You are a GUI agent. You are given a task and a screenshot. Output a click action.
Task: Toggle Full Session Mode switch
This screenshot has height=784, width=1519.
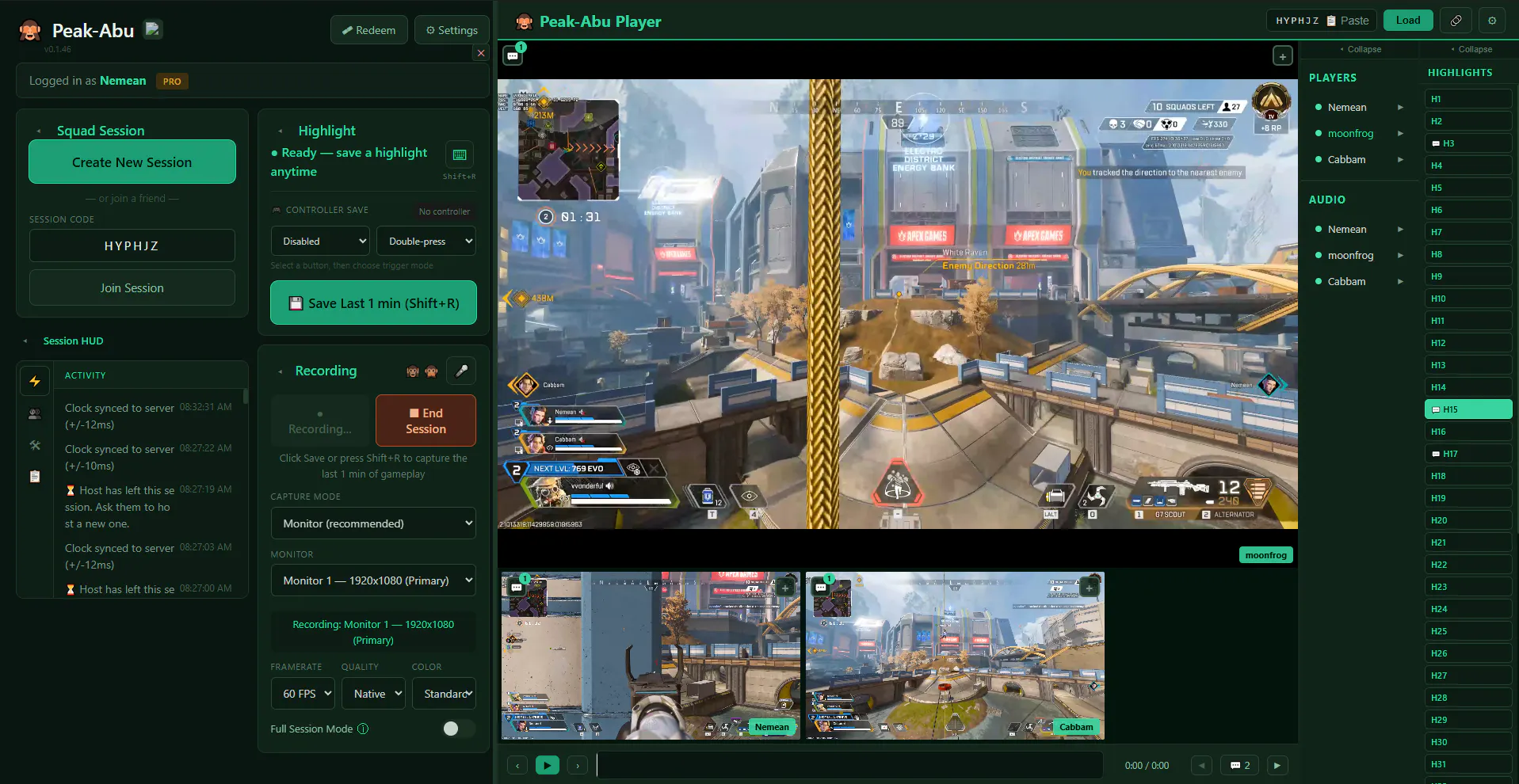458,729
